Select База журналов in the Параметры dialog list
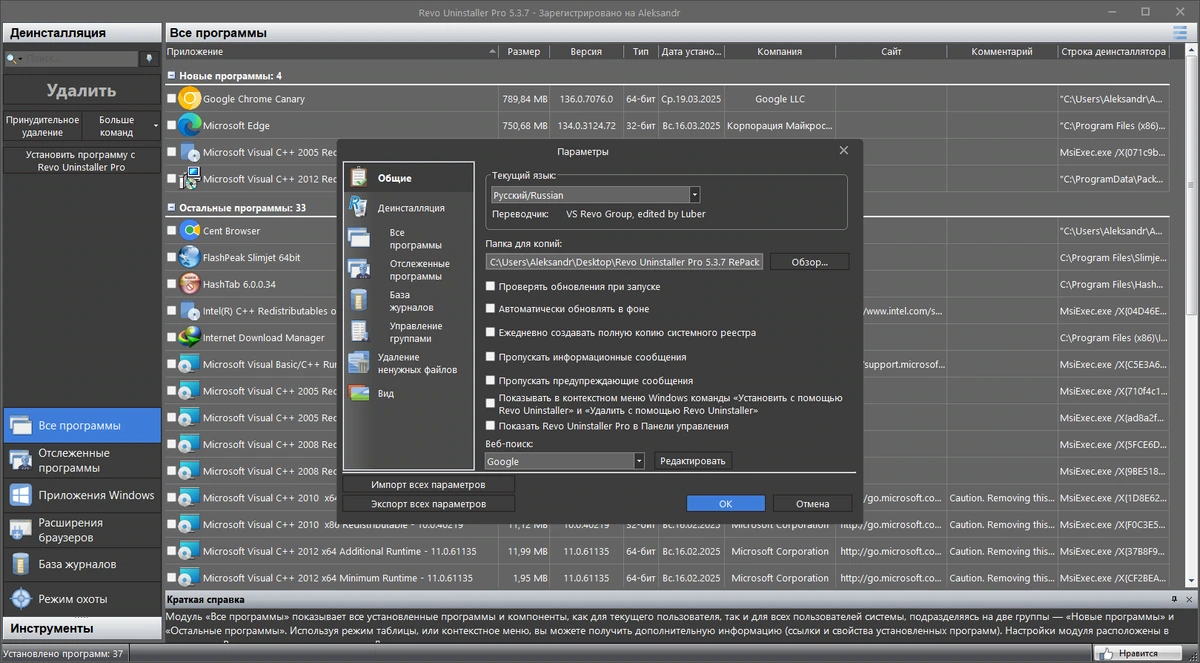 (408, 301)
